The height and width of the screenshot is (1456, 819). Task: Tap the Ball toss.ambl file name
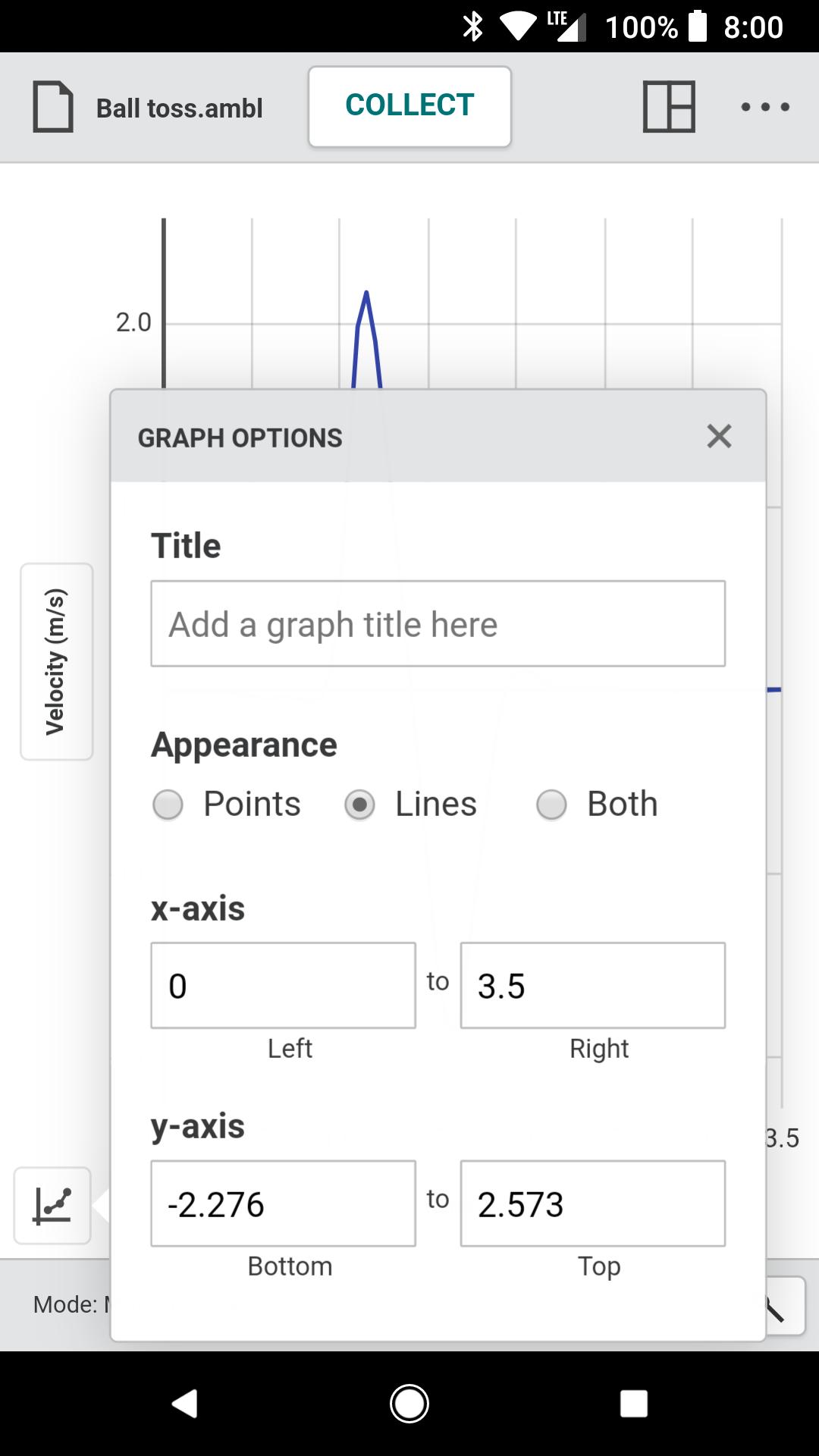[x=180, y=108]
